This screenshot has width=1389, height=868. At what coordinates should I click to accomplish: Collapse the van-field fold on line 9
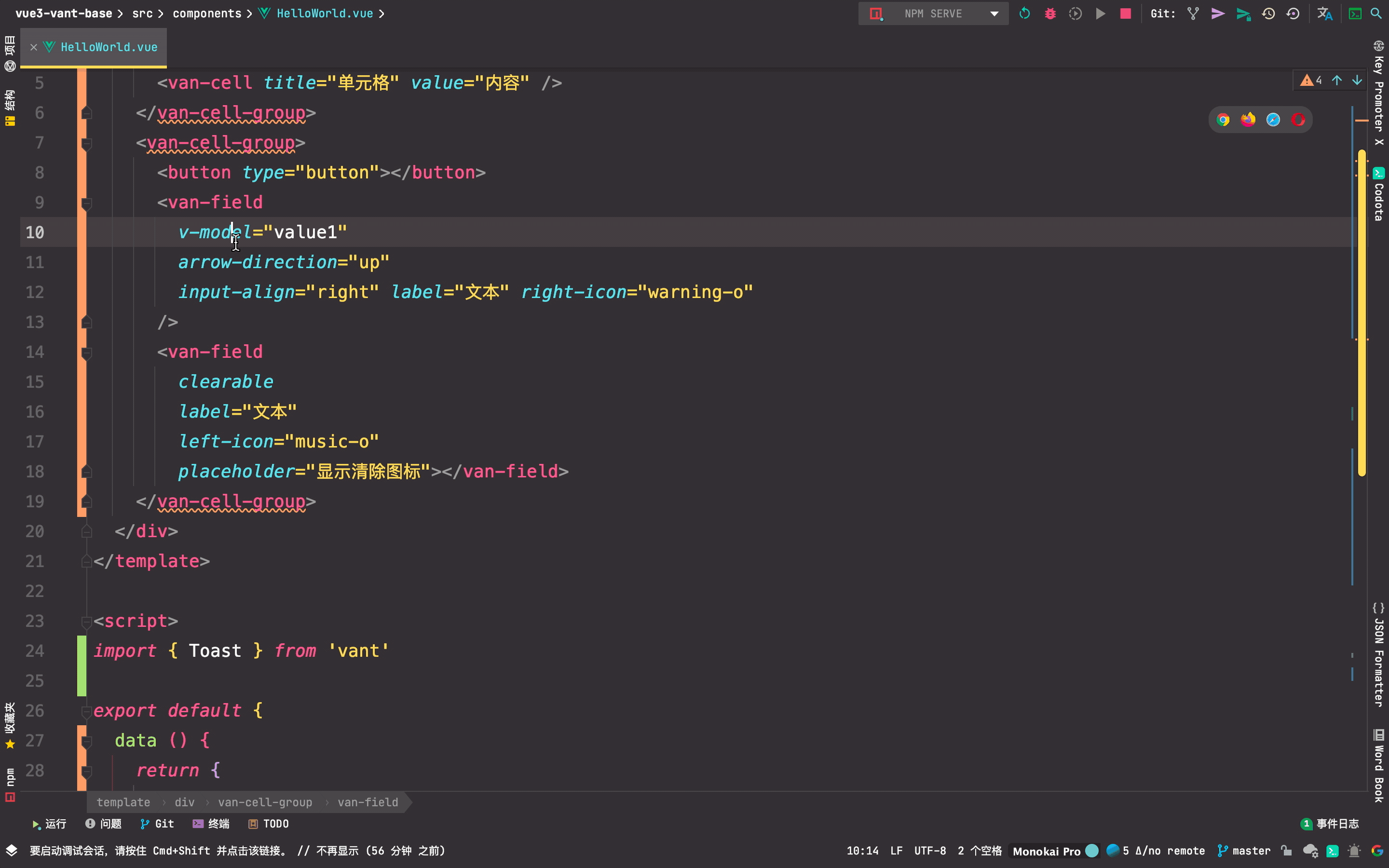tap(87, 203)
